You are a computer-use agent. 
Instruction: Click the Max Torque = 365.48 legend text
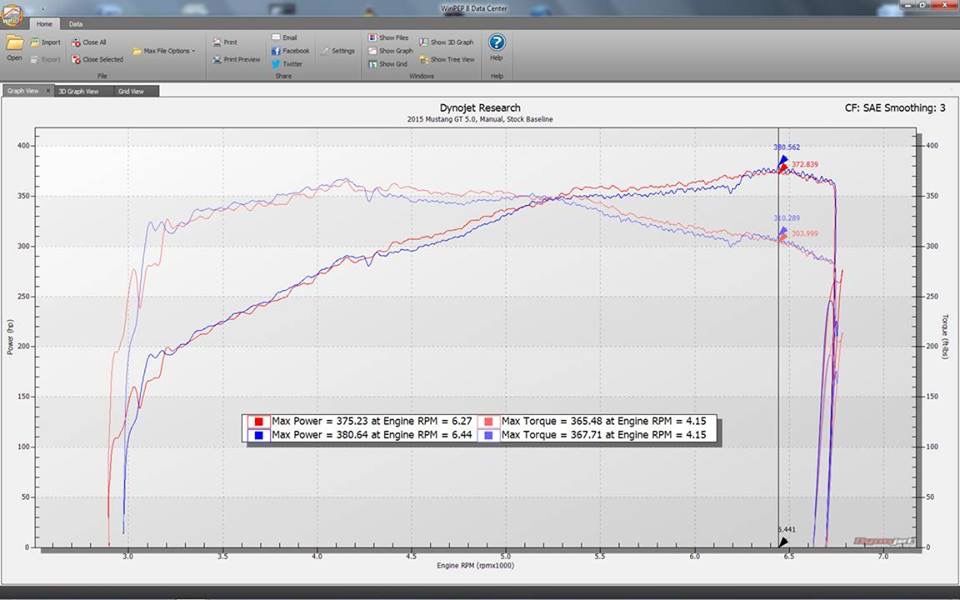[x=604, y=421]
